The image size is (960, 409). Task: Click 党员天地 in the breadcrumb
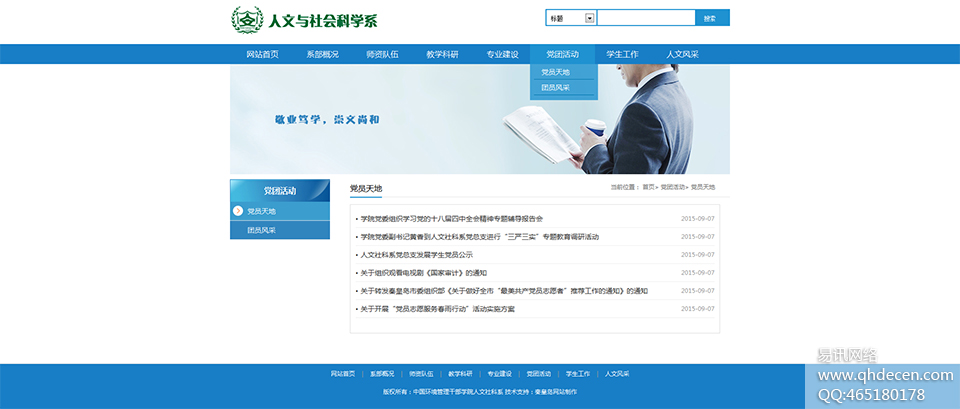[703, 187]
